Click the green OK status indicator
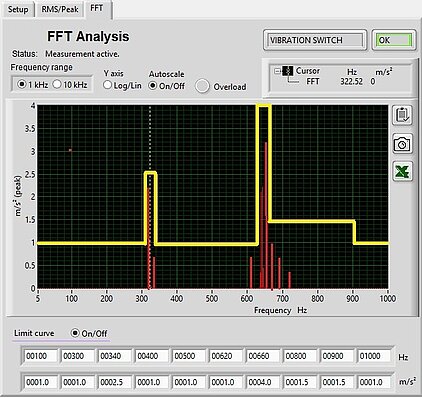The width and height of the screenshot is (422, 398). click(x=394, y=40)
